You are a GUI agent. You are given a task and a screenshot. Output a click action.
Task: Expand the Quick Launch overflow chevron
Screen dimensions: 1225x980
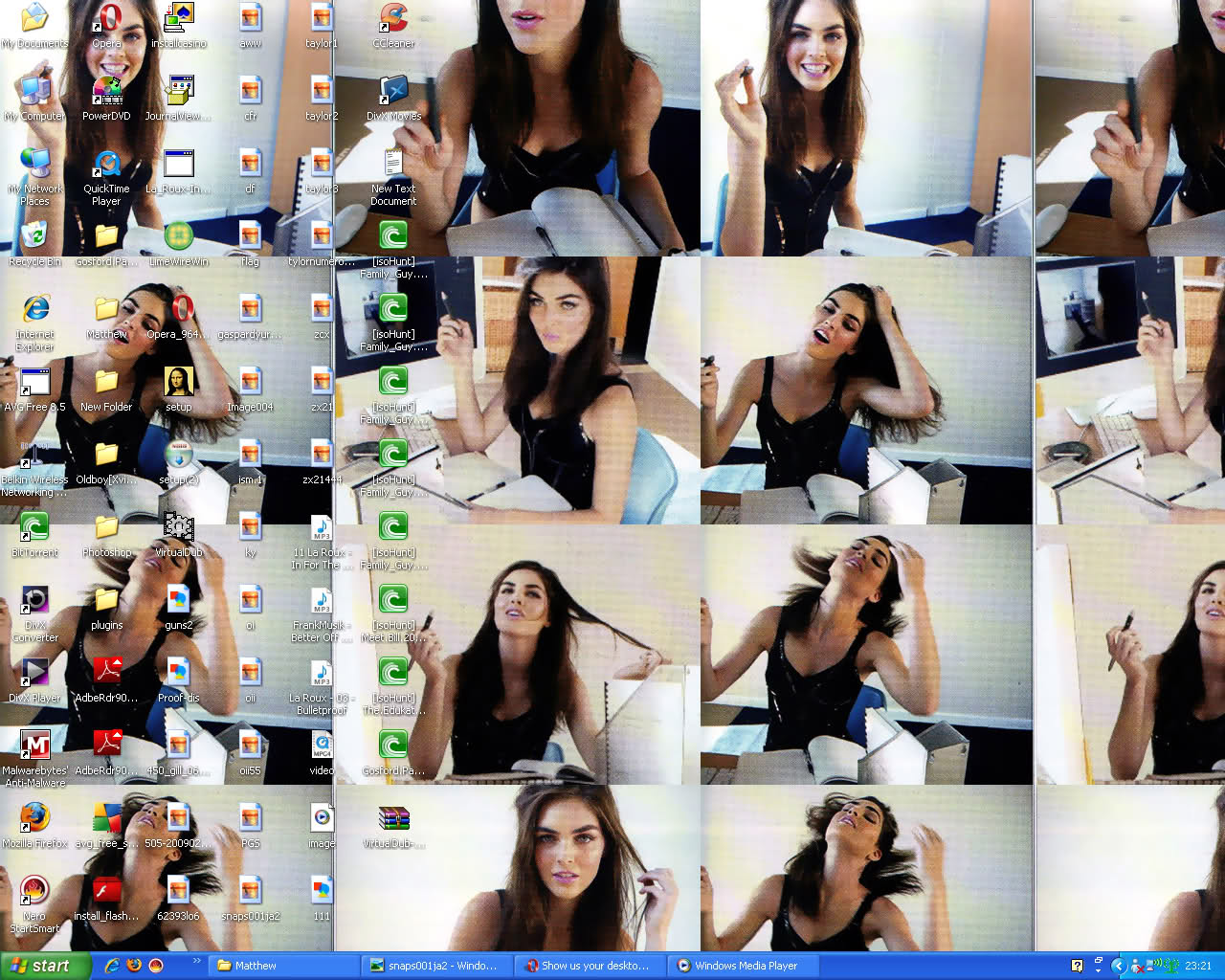pyautogui.click(x=197, y=961)
